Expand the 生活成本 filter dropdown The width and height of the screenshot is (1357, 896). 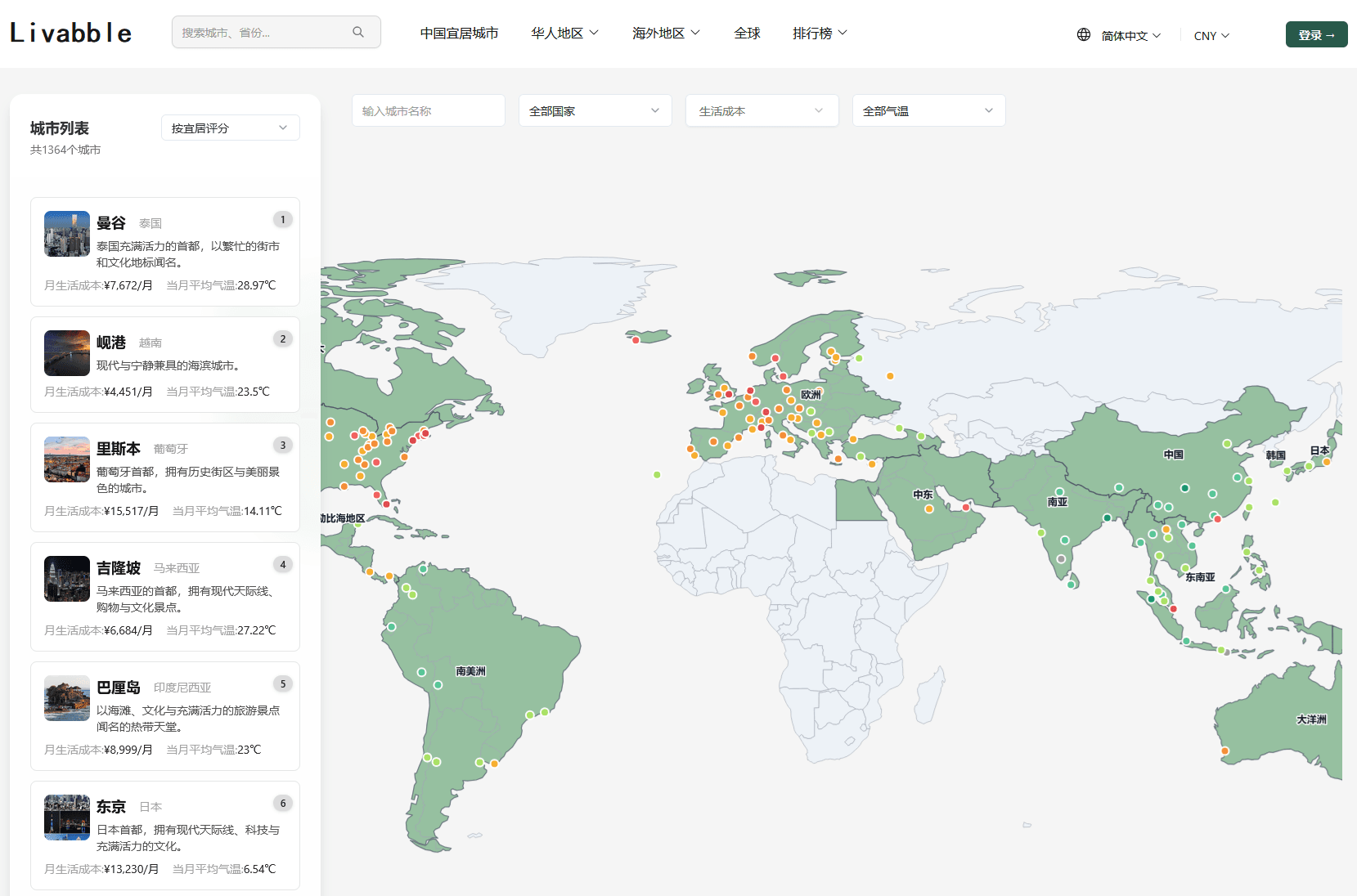tap(762, 110)
